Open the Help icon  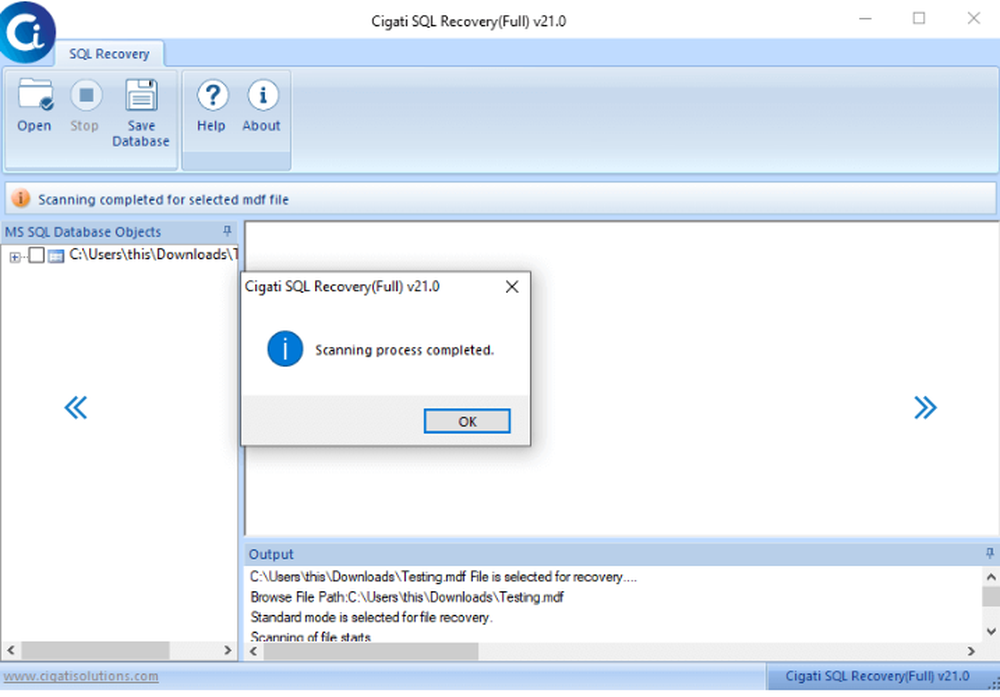pyautogui.click(x=212, y=96)
